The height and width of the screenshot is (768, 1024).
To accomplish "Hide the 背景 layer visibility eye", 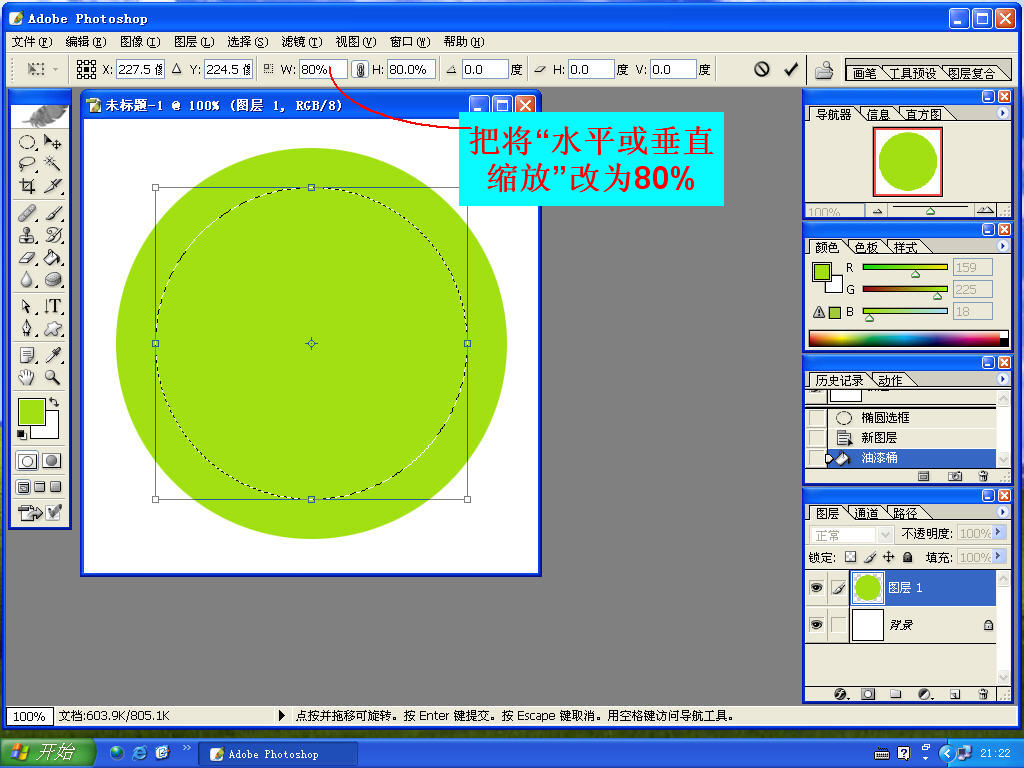I will tap(816, 625).
